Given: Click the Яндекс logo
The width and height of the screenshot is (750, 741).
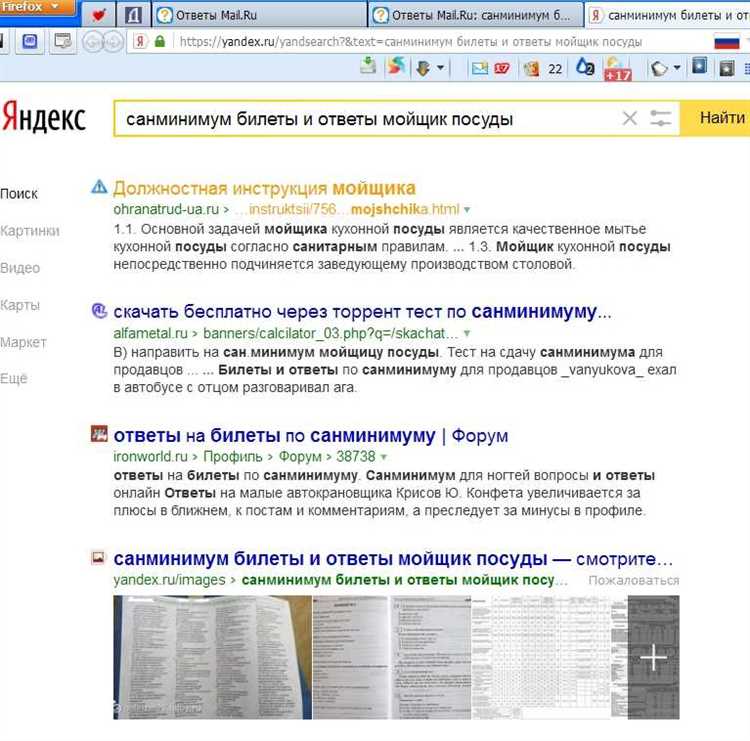Looking at the screenshot, I should click(44, 117).
